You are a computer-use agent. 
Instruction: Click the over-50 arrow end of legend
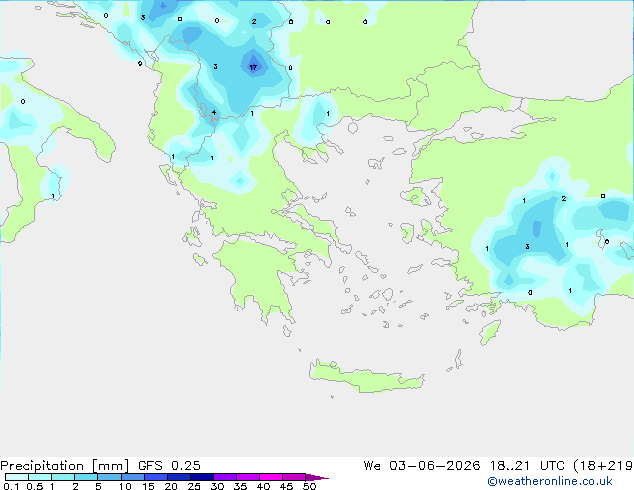pyautogui.click(x=317, y=478)
